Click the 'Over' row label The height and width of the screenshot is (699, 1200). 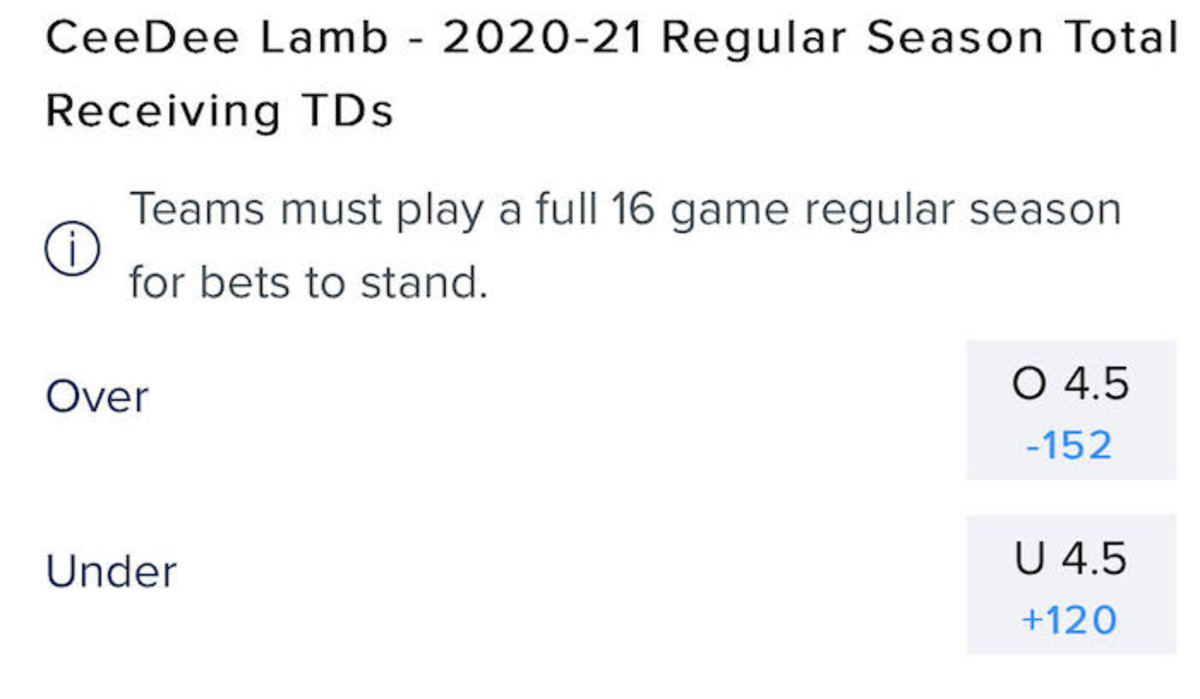(x=95, y=396)
